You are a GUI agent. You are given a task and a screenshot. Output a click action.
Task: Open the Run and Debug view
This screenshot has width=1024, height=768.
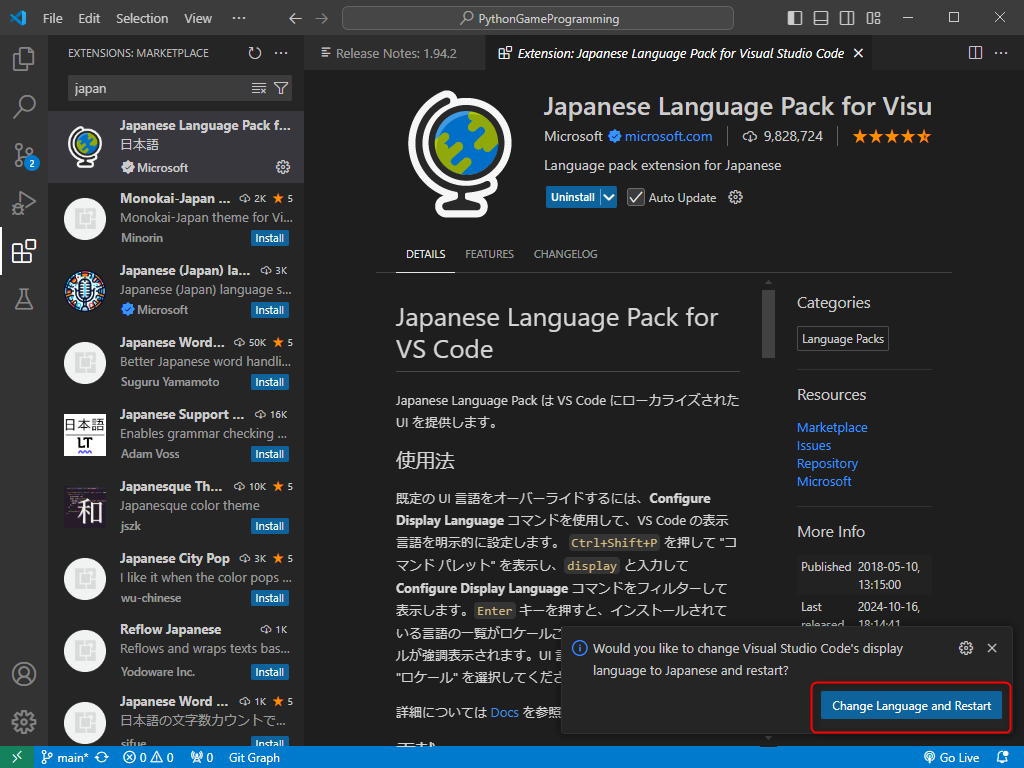point(24,203)
